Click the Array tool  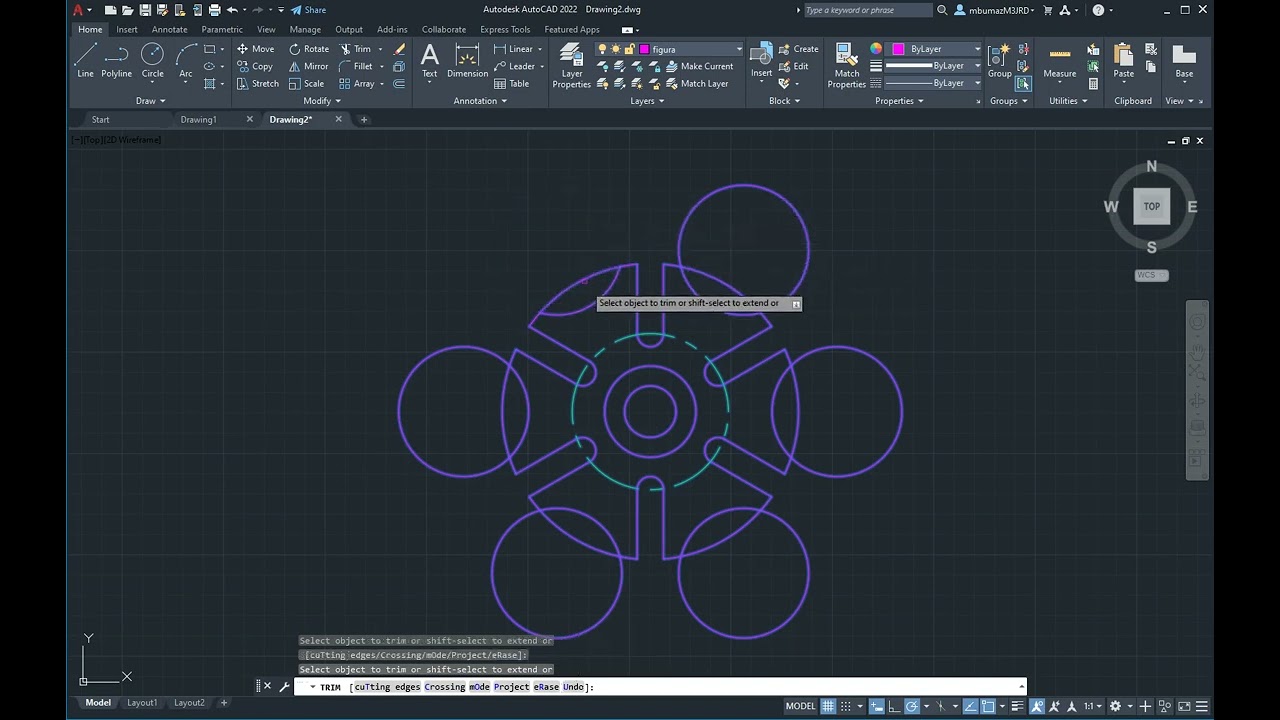pos(357,84)
